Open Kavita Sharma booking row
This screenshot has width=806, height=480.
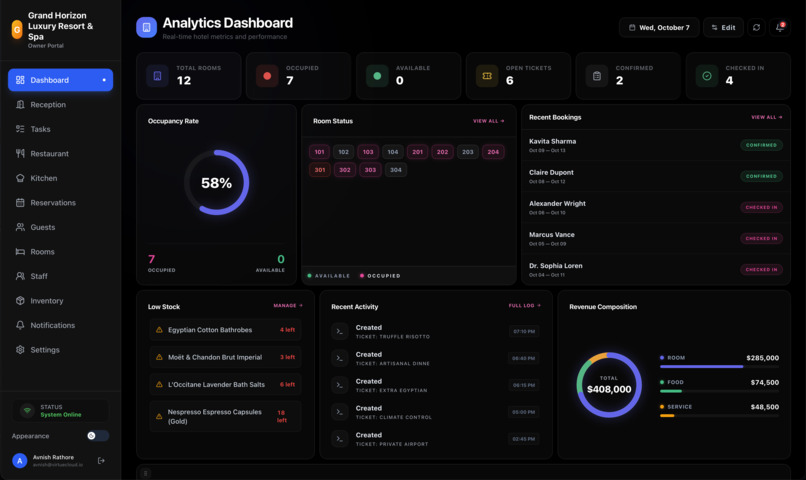(656, 145)
